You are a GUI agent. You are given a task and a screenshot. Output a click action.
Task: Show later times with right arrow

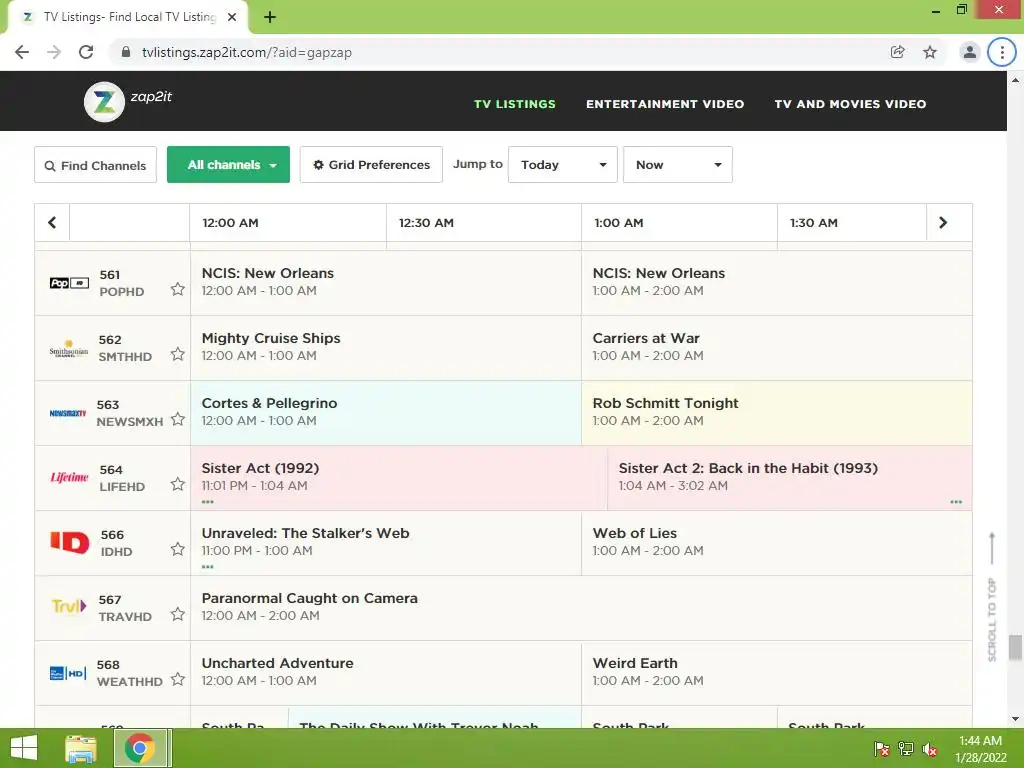[942, 223]
